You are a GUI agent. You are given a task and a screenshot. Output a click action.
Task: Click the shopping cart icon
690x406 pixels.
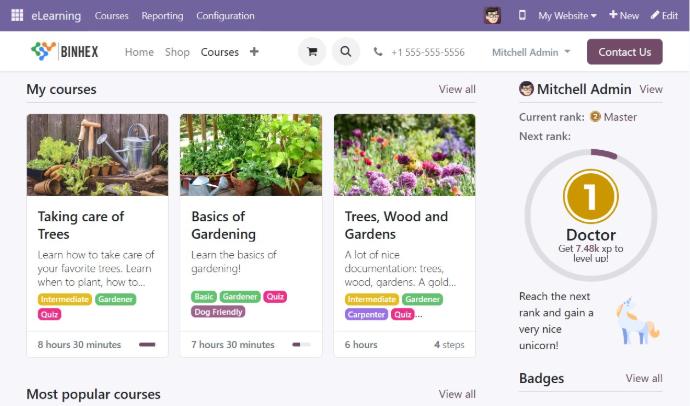(312, 52)
